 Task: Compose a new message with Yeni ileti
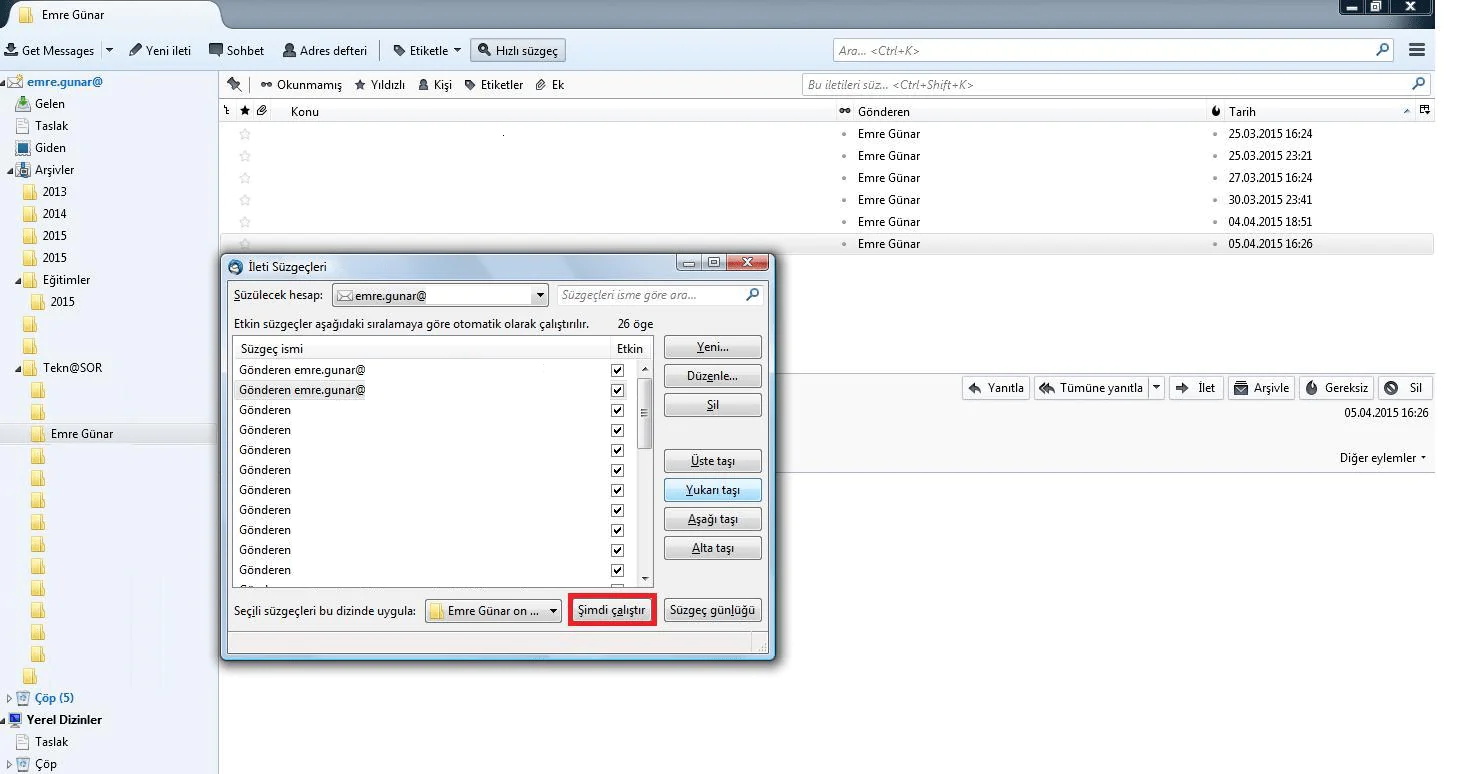160,50
